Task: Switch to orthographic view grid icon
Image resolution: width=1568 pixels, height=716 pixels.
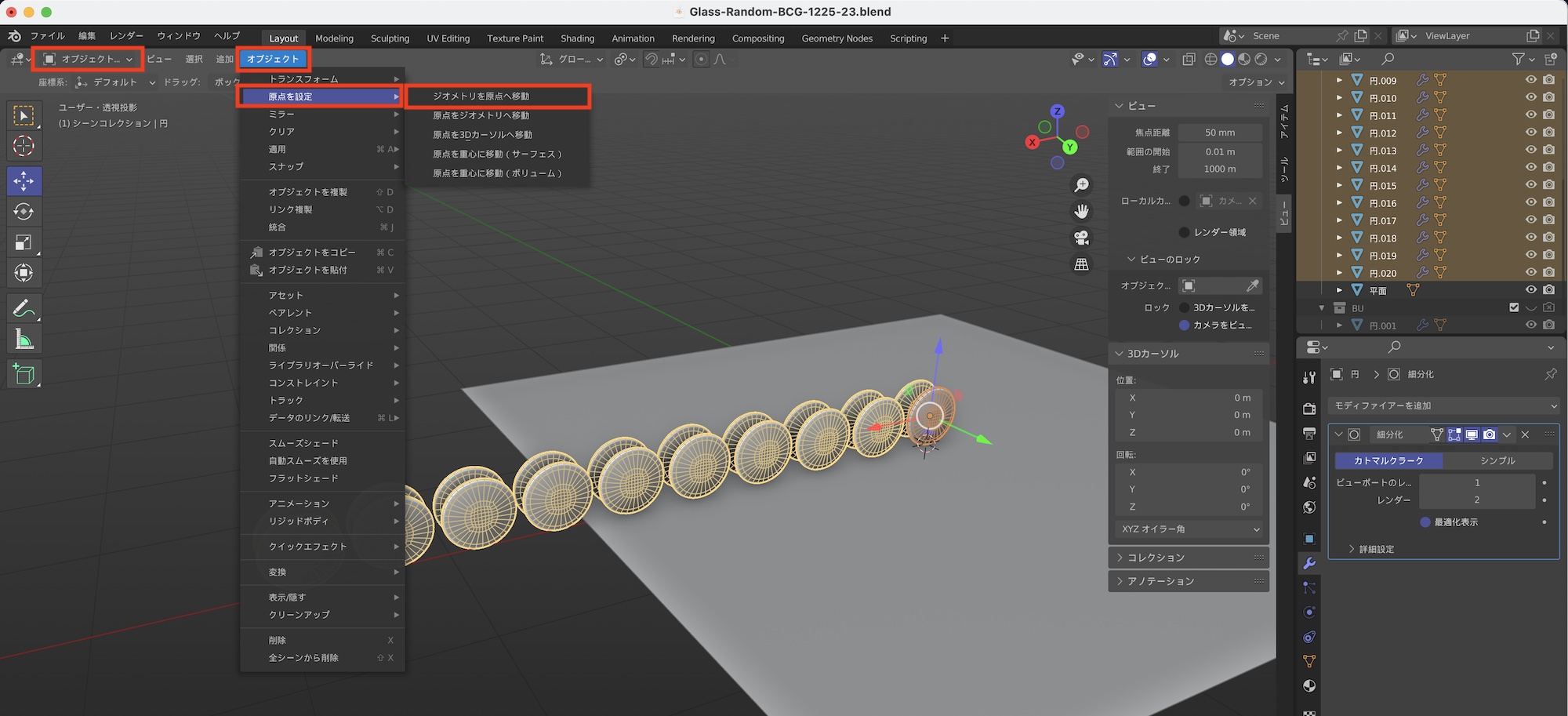Action: pos(1082,264)
